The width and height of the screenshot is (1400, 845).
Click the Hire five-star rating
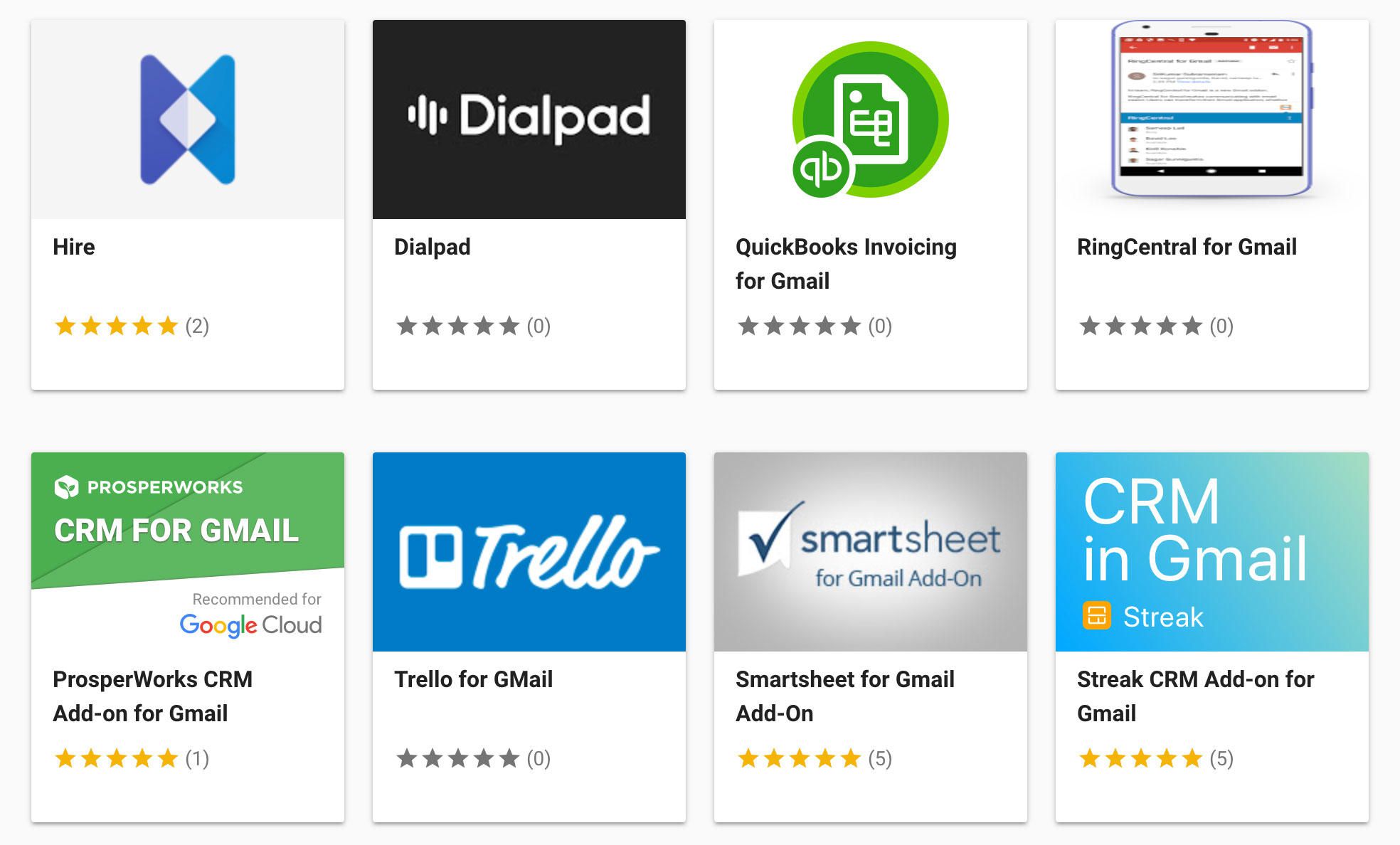click(x=132, y=326)
